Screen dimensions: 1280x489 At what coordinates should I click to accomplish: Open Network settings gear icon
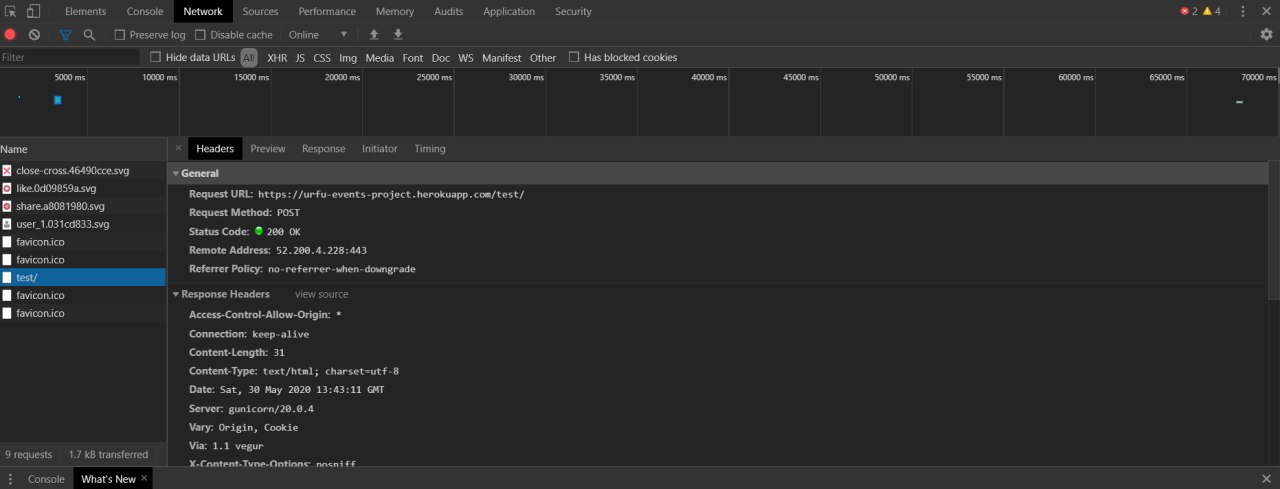pos(1266,34)
